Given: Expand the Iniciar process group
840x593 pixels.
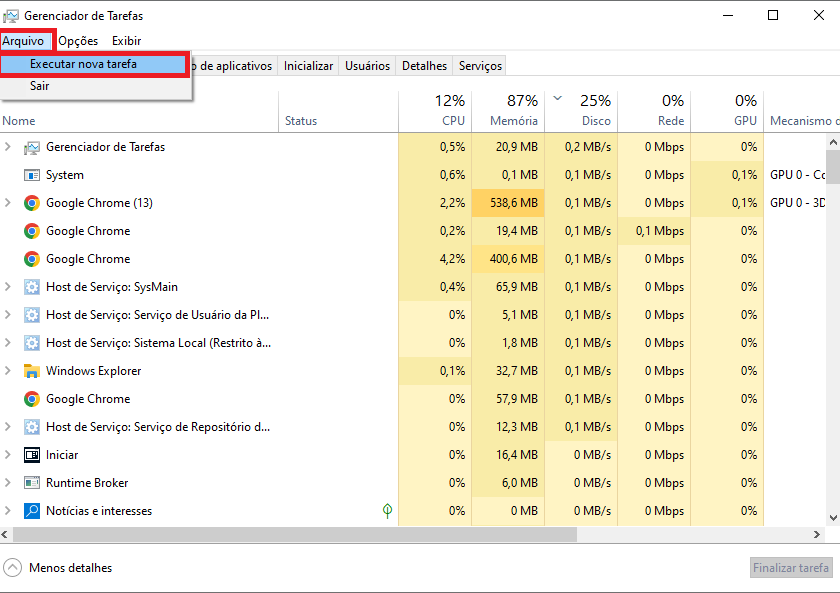Looking at the screenshot, I should (8, 454).
